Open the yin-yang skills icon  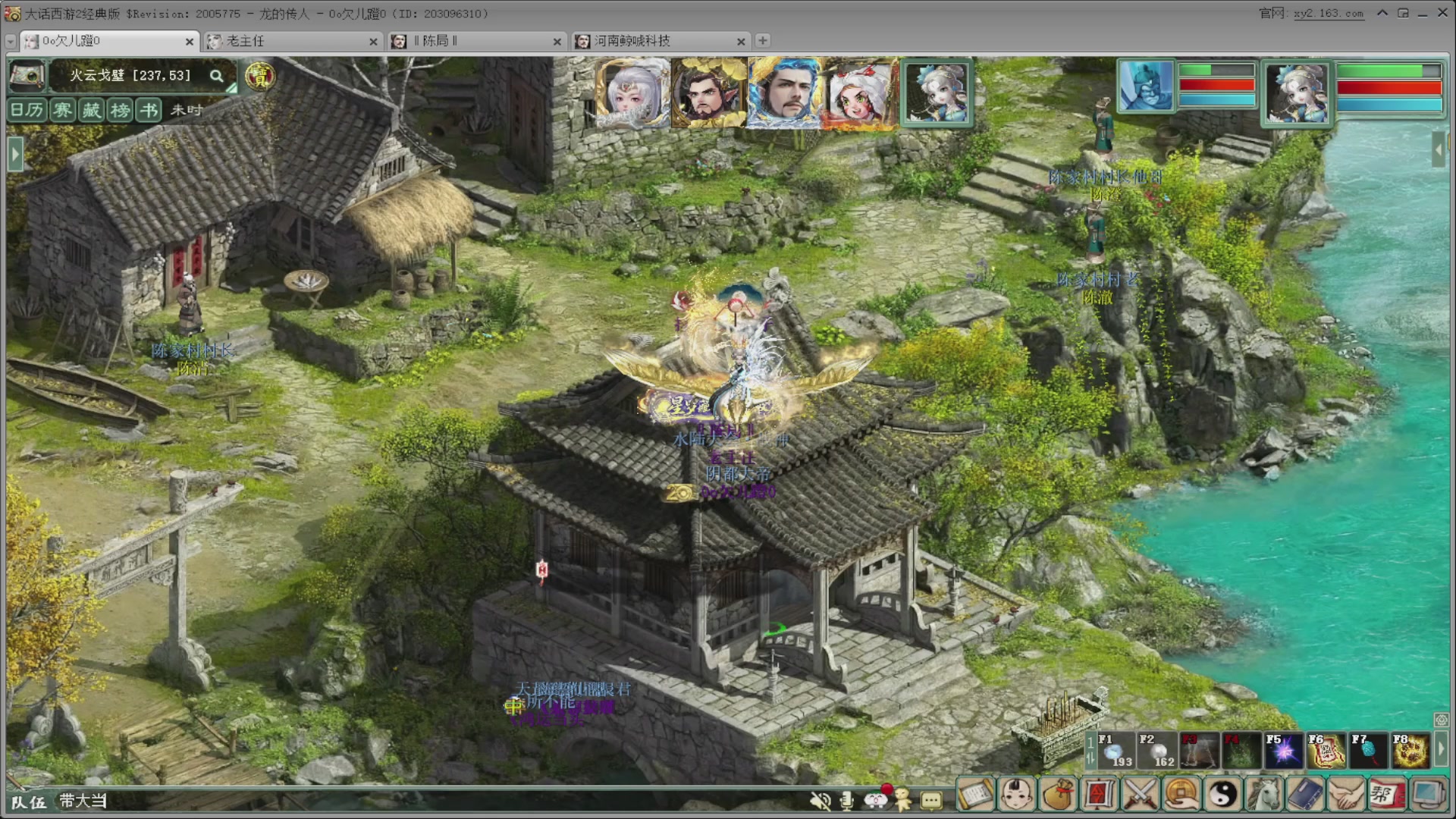pyautogui.click(x=1222, y=795)
